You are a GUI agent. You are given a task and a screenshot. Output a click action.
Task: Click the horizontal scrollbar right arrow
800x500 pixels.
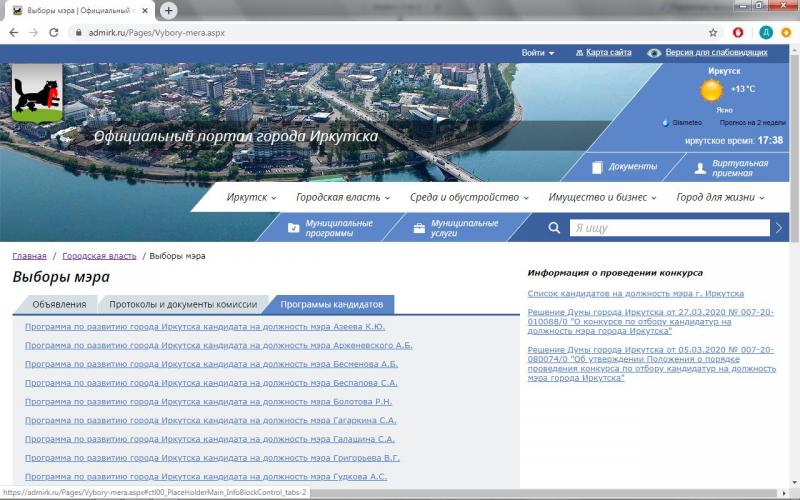point(786,493)
